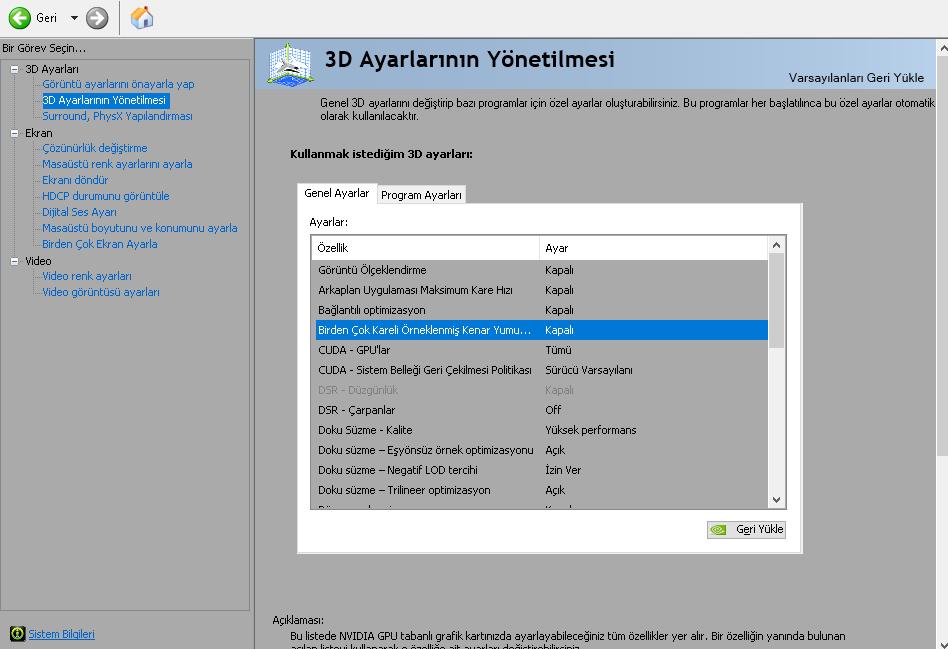Open Video görüntüsü ayarları page
This screenshot has width=948, height=649.
coord(100,292)
